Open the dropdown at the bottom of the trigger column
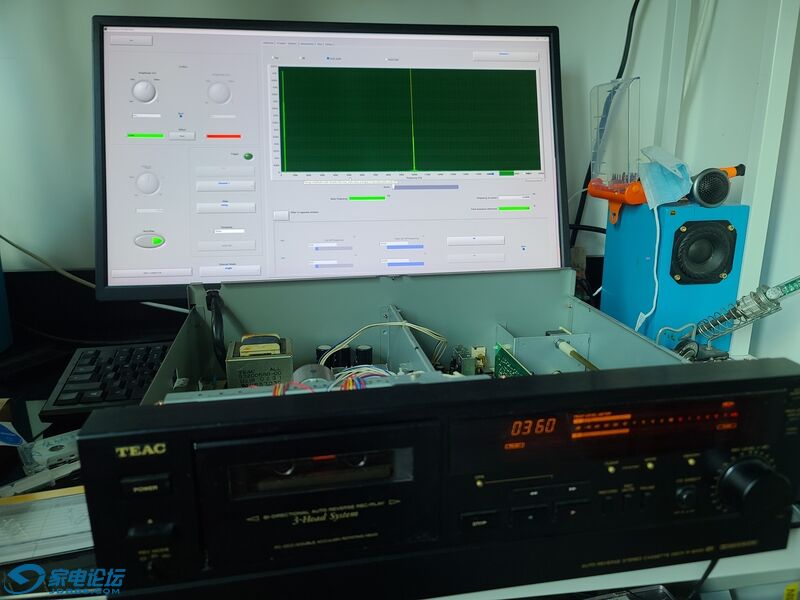 coord(229,270)
